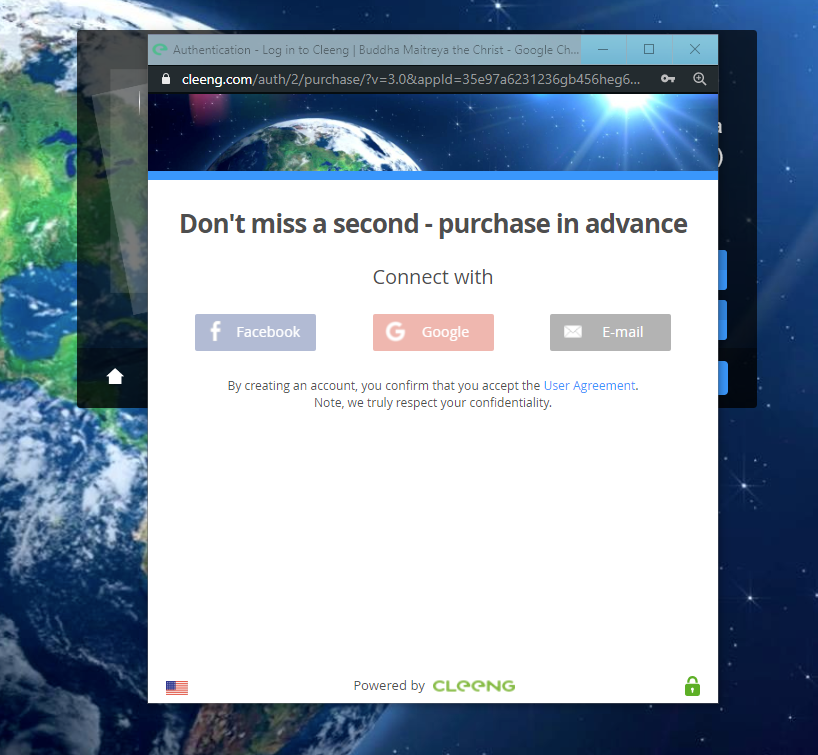Minimize the Cleeng authentication window
The image size is (818, 755).
coord(603,50)
